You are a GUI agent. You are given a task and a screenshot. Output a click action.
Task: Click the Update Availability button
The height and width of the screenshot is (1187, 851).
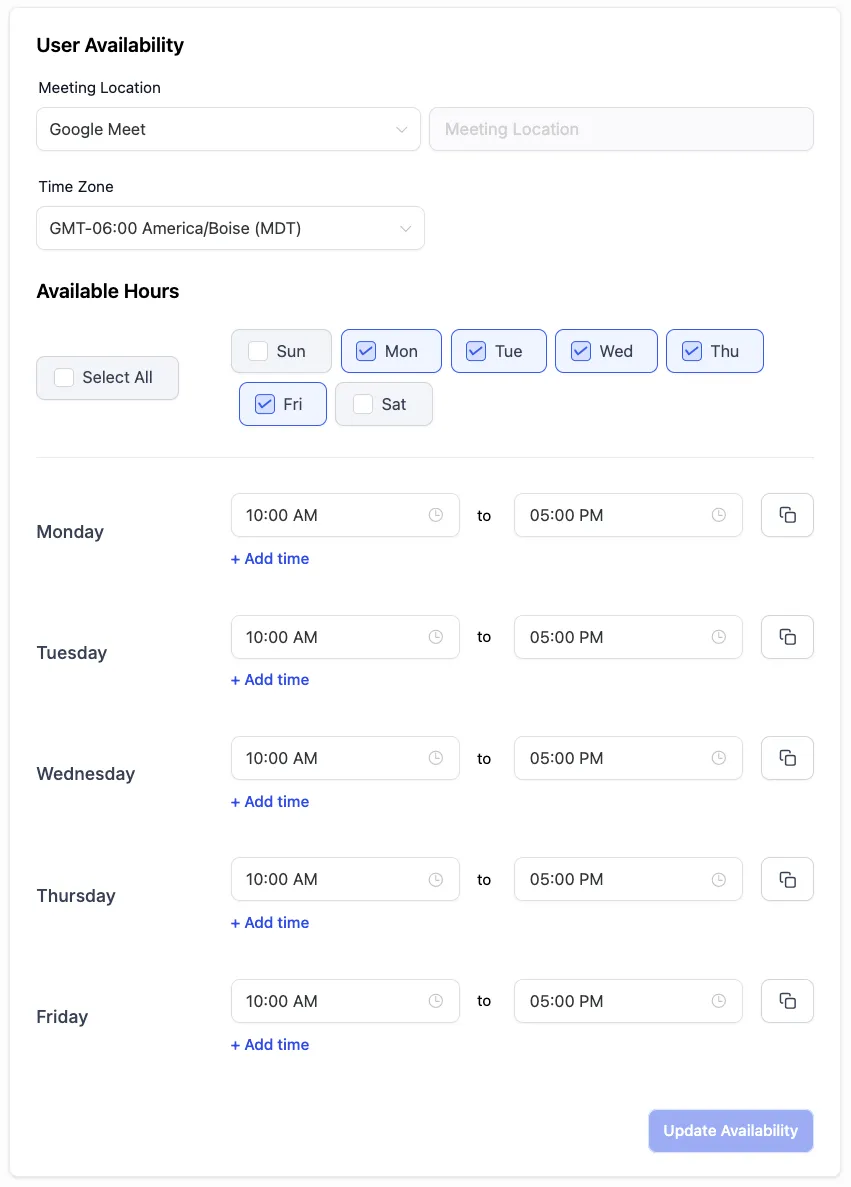click(x=730, y=1131)
